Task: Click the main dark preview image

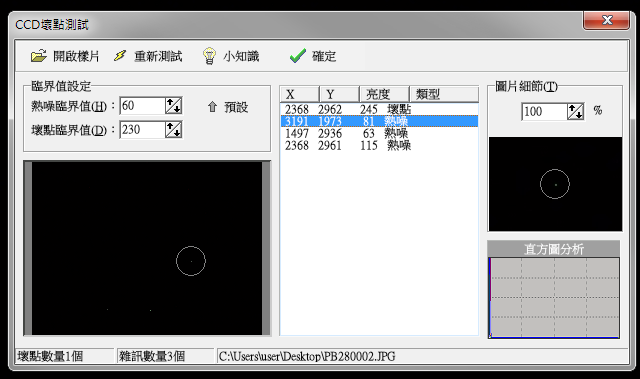Action: [x=147, y=248]
